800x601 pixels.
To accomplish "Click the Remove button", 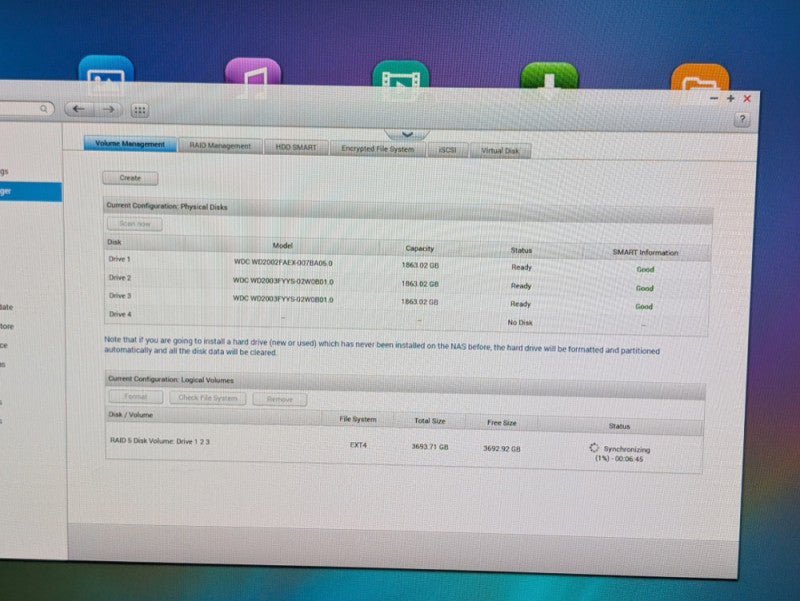I will click(x=280, y=399).
